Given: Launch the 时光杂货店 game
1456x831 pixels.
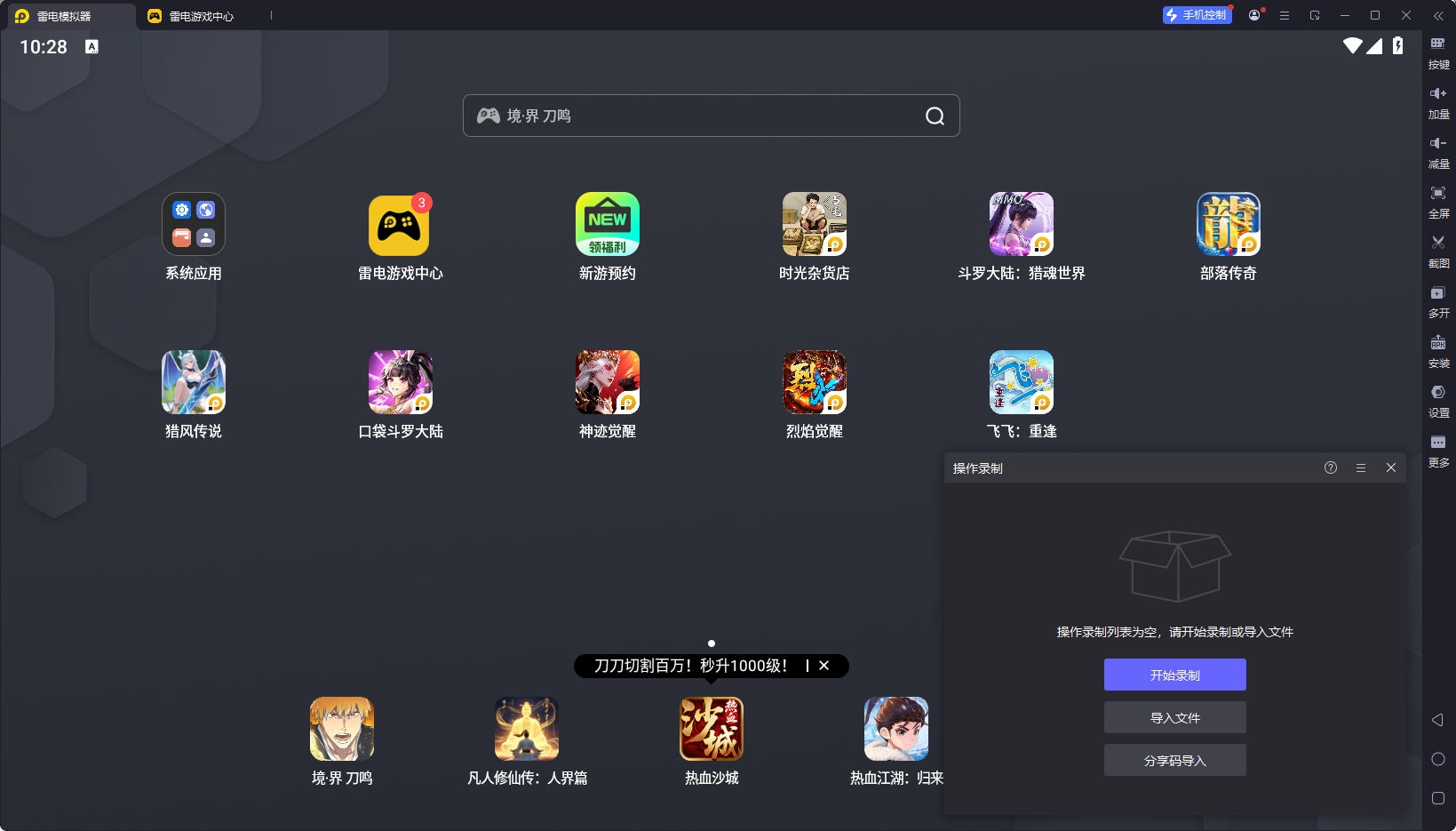Looking at the screenshot, I should (x=815, y=224).
